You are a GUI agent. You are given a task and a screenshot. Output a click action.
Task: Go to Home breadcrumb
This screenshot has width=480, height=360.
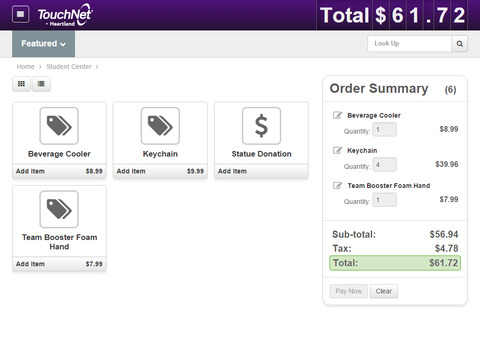26,67
